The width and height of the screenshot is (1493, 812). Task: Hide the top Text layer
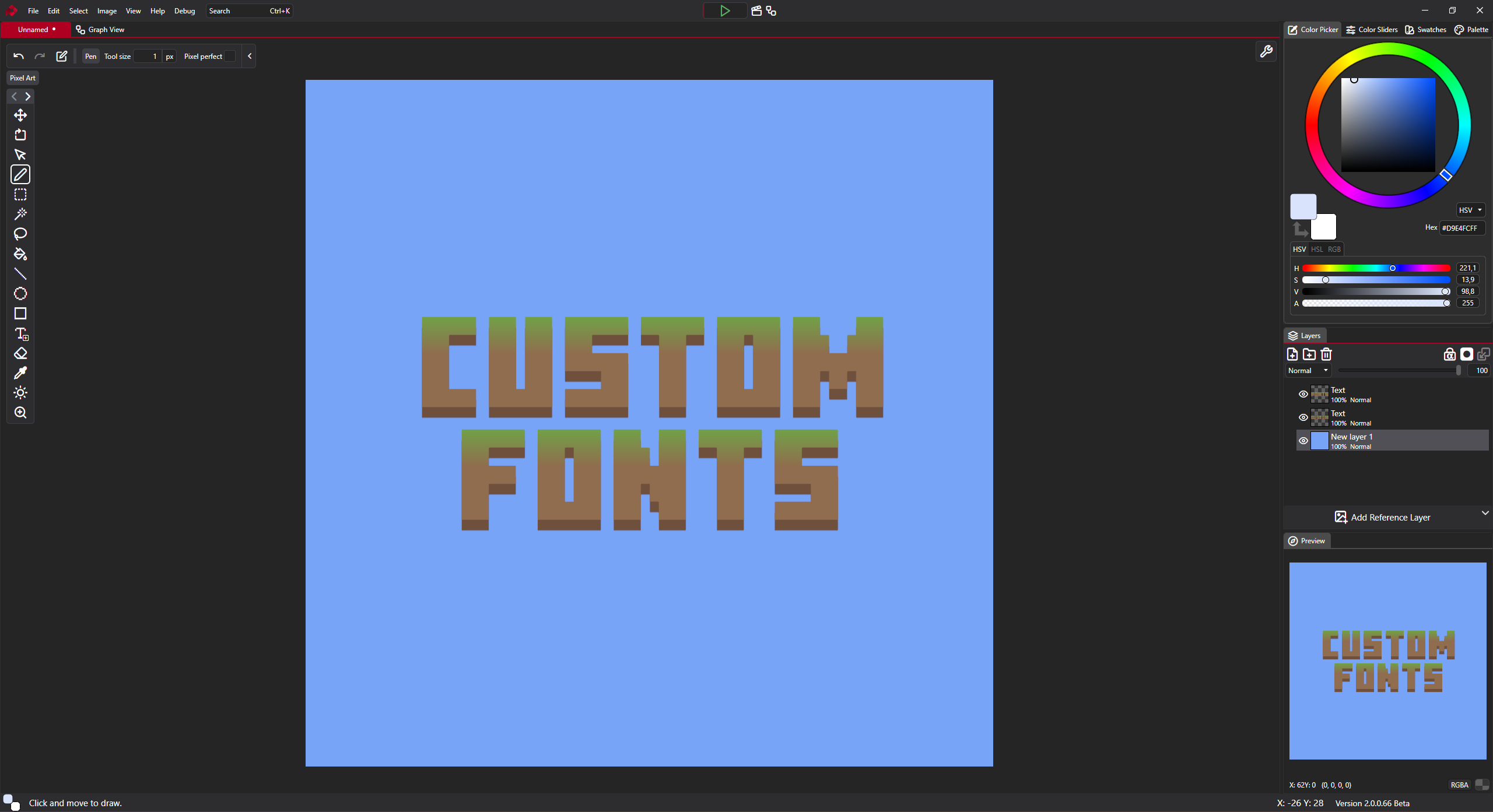1303,394
